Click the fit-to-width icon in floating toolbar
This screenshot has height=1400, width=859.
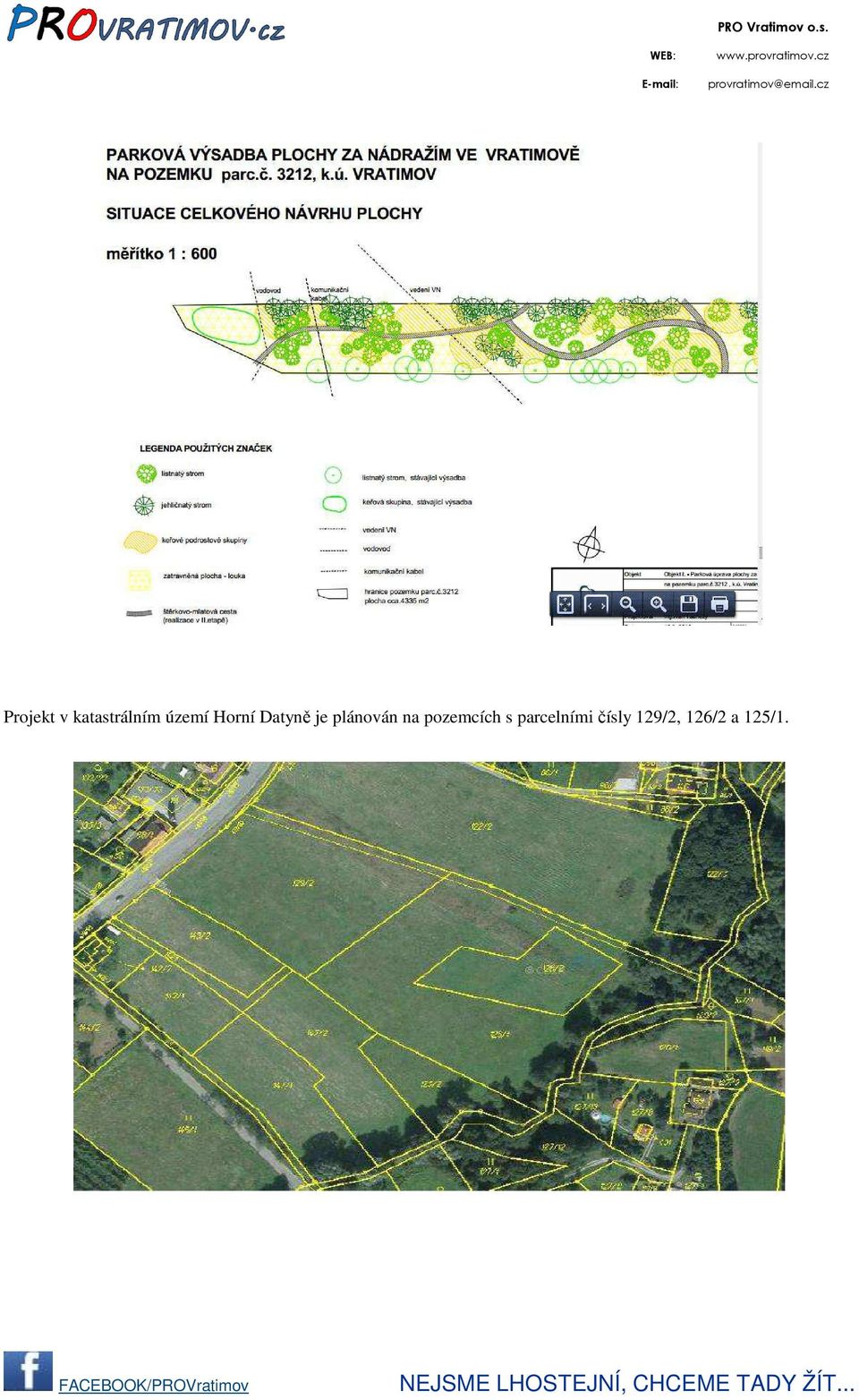pos(596,604)
